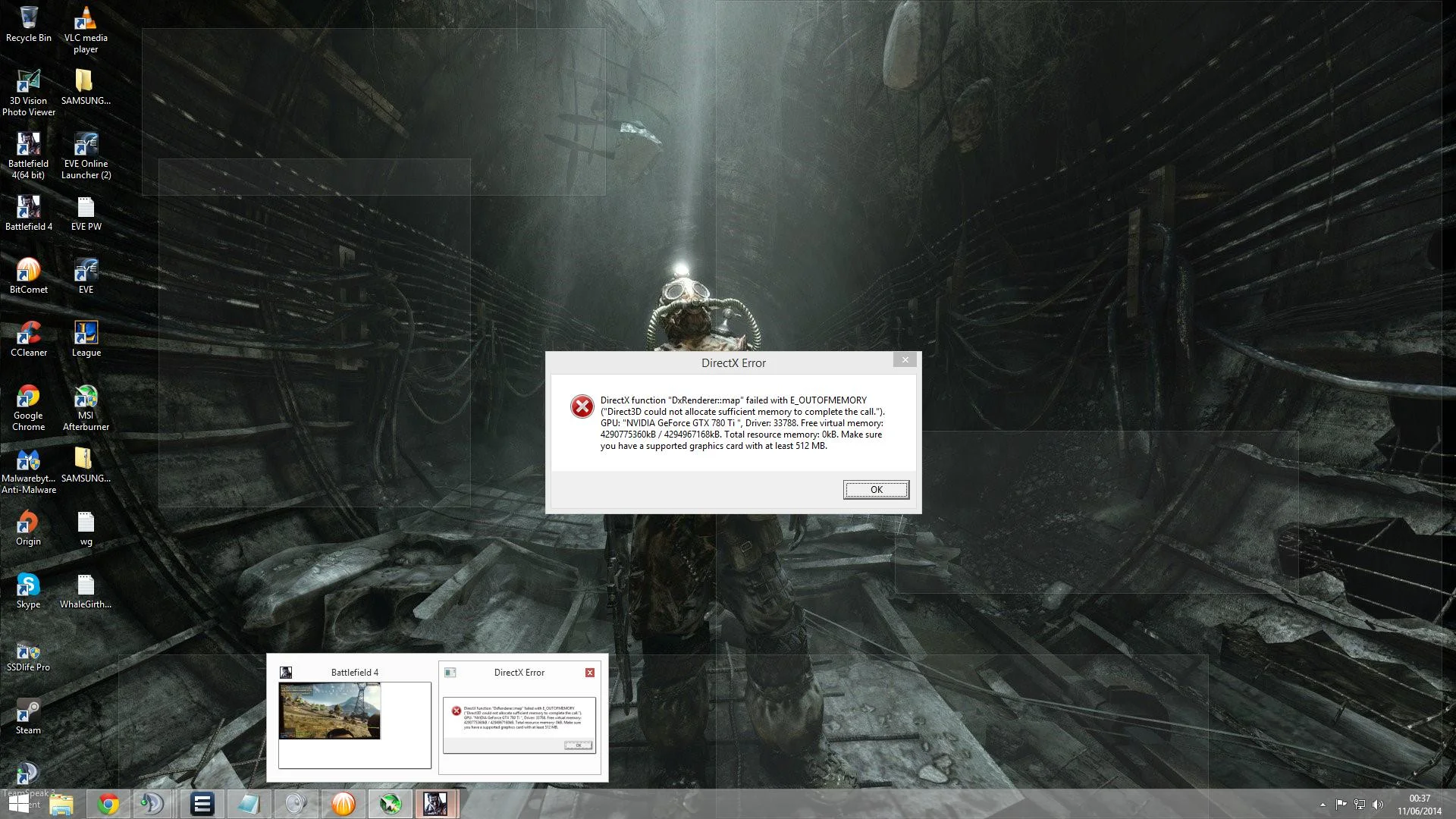This screenshot has height=819, width=1456.
Task: Select the EVE desktop shortcut below EVE PW
Action: coord(86,276)
